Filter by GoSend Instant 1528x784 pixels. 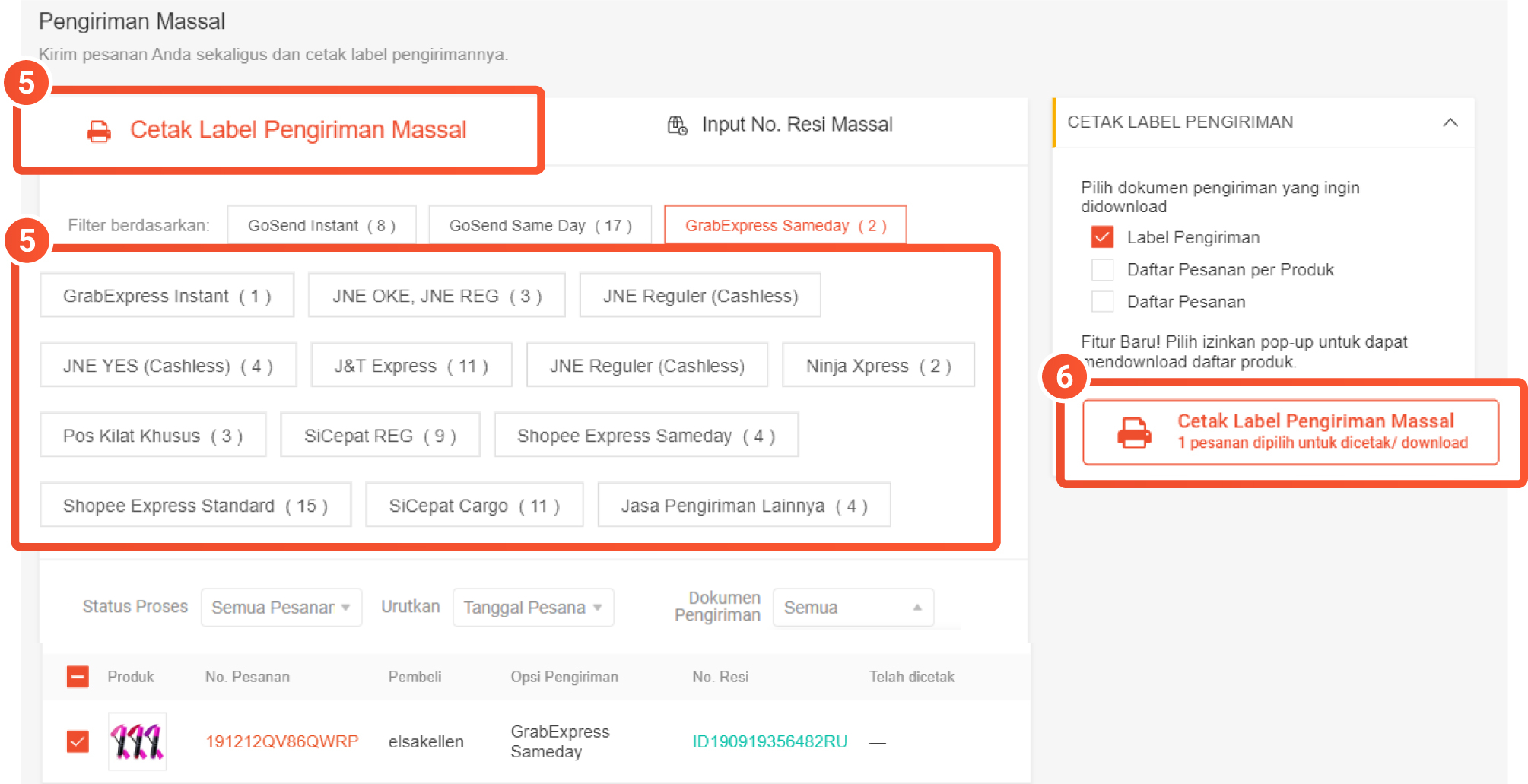(321, 226)
